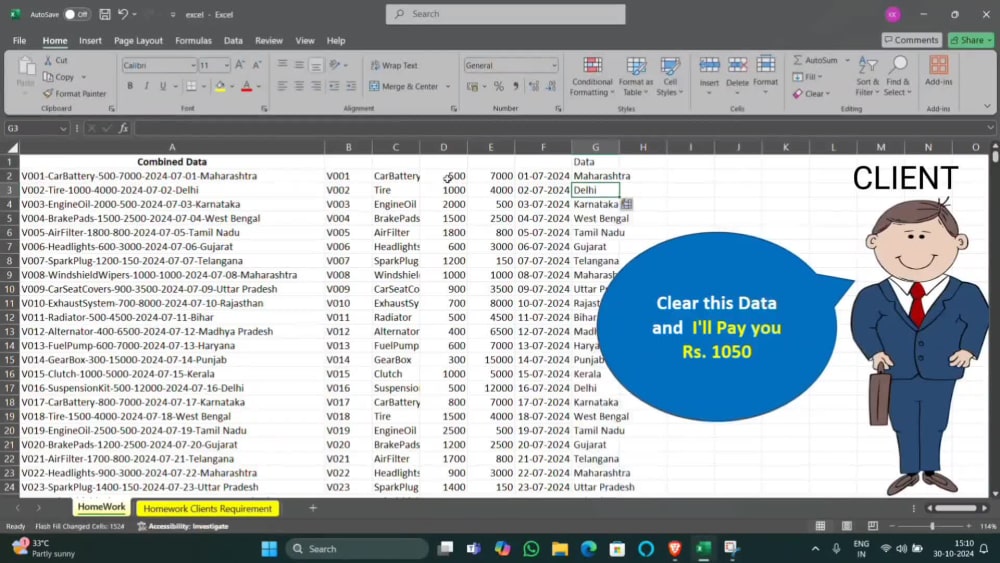Click the Cut scissors icon
1000x563 pixels.
click(x=48, y=60)
